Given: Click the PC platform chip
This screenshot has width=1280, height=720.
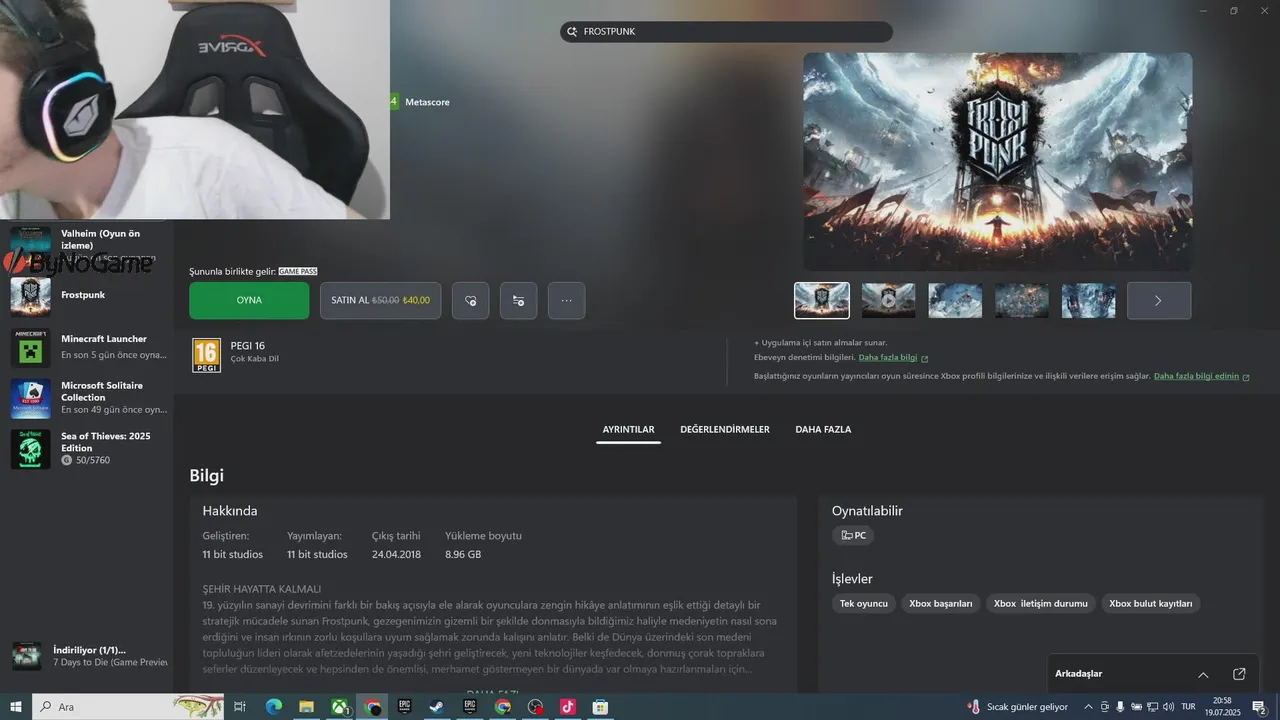Looking at the screenshot, I should click(853, 536).
